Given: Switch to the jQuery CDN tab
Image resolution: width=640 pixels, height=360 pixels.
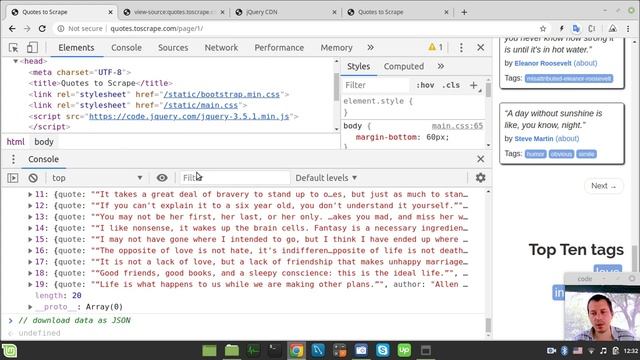Looking at the screenshot, I should [286, 12].
